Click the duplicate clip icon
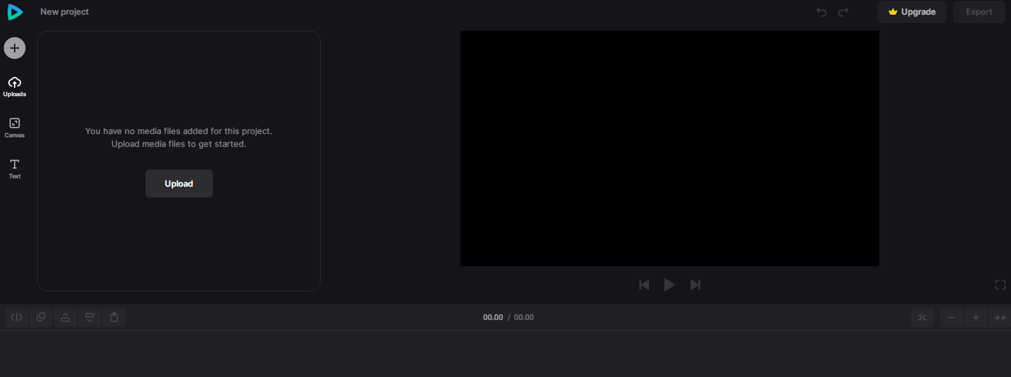 point(41,317)
